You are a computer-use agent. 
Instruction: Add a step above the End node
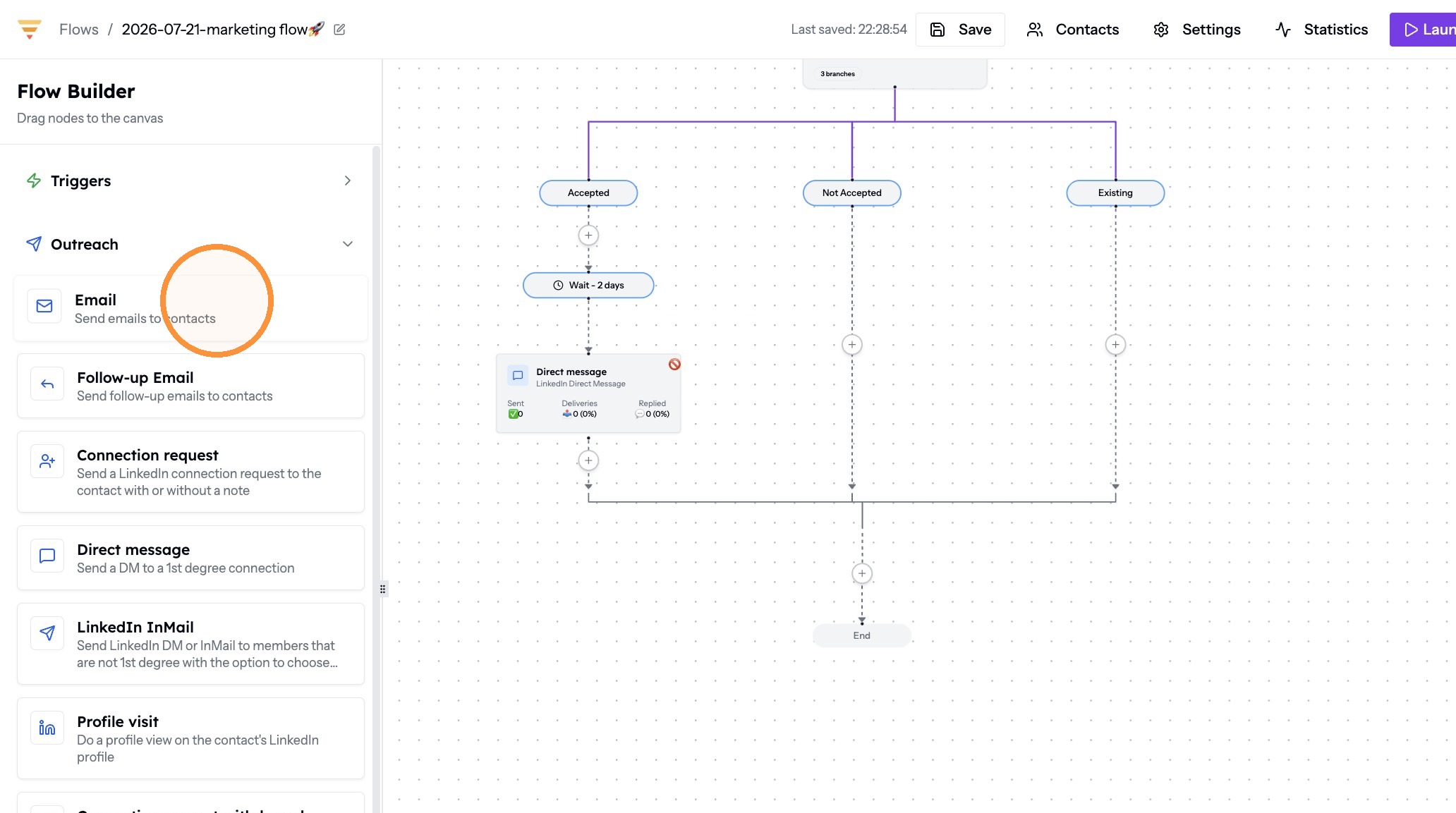point(862,573)
